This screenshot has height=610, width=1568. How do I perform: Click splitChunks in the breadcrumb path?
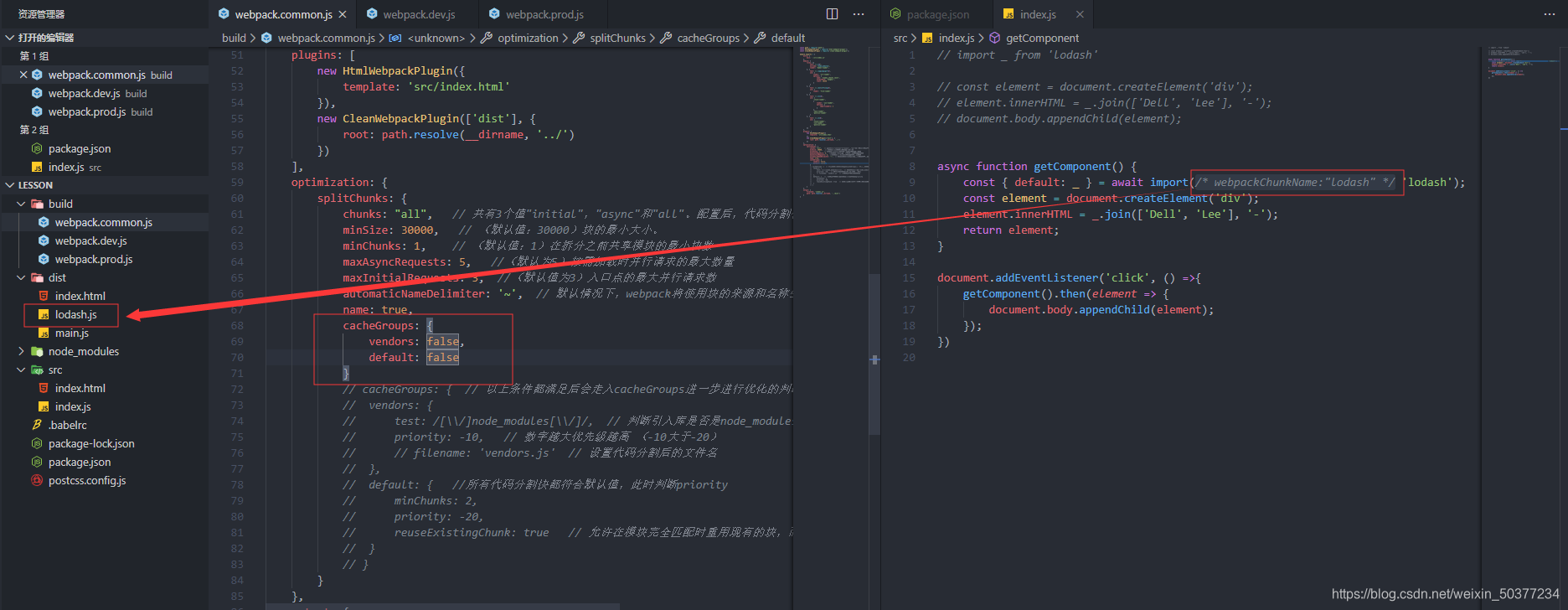617,38
